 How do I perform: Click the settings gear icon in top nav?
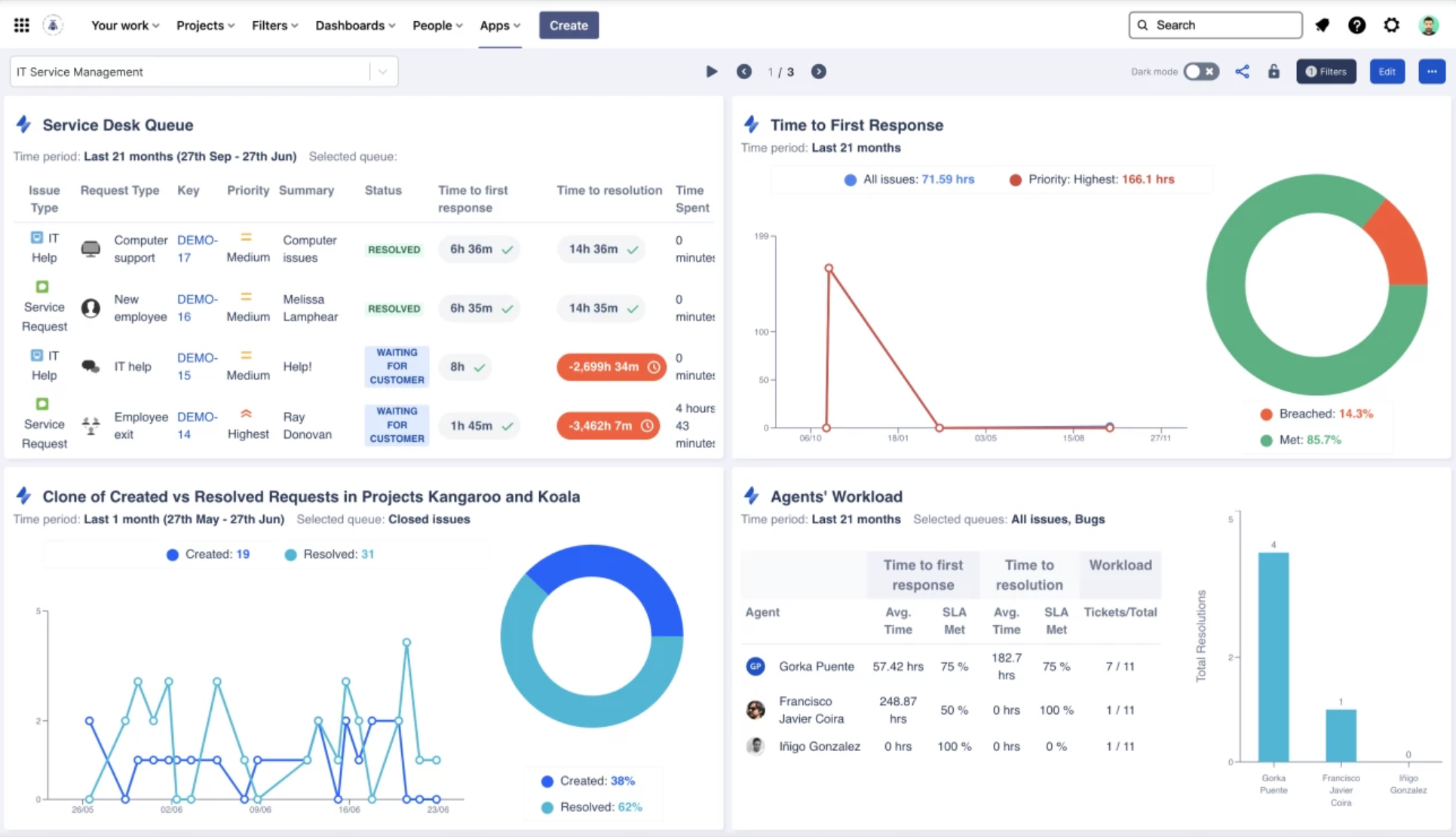1391,25
